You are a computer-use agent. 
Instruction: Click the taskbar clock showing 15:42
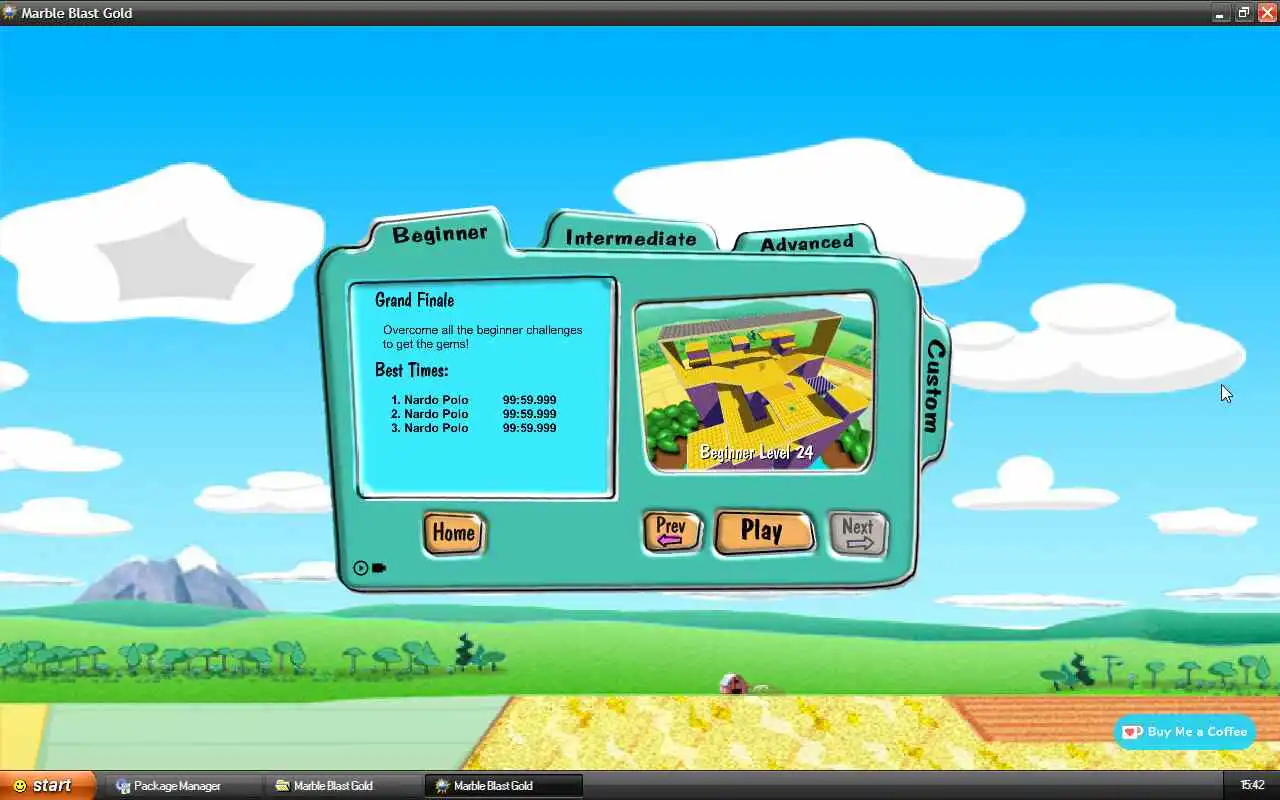pyautogui.click(x=1252, y=785)
